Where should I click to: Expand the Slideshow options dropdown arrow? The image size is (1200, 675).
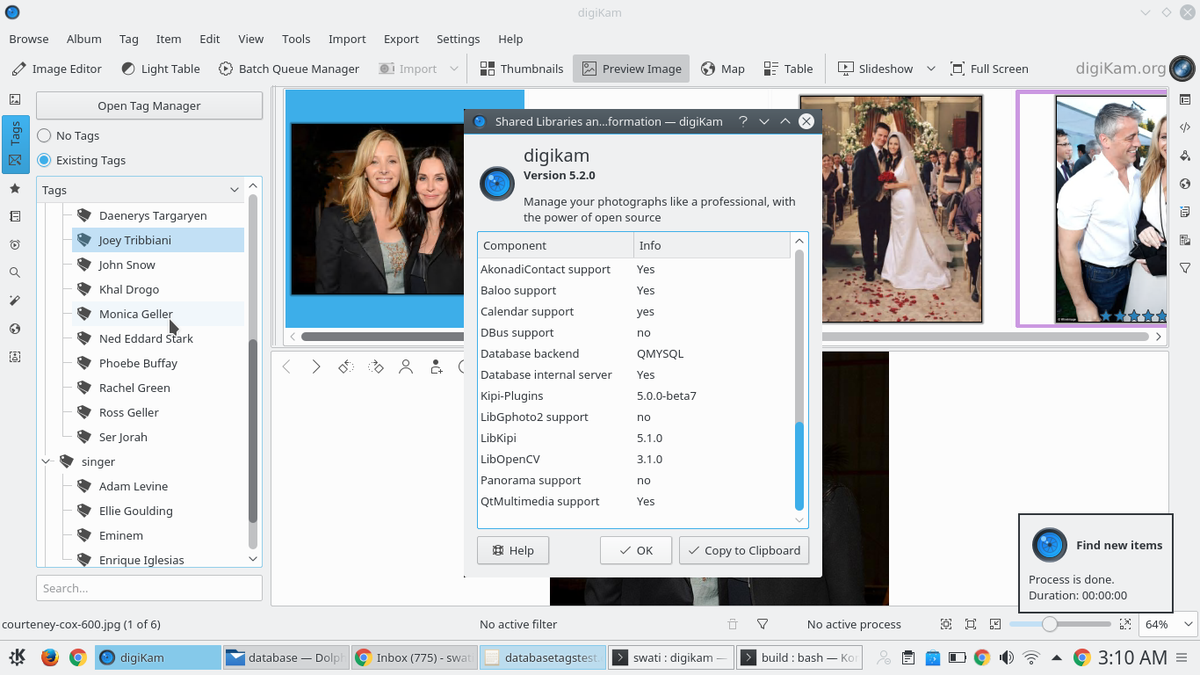(930, 69)
